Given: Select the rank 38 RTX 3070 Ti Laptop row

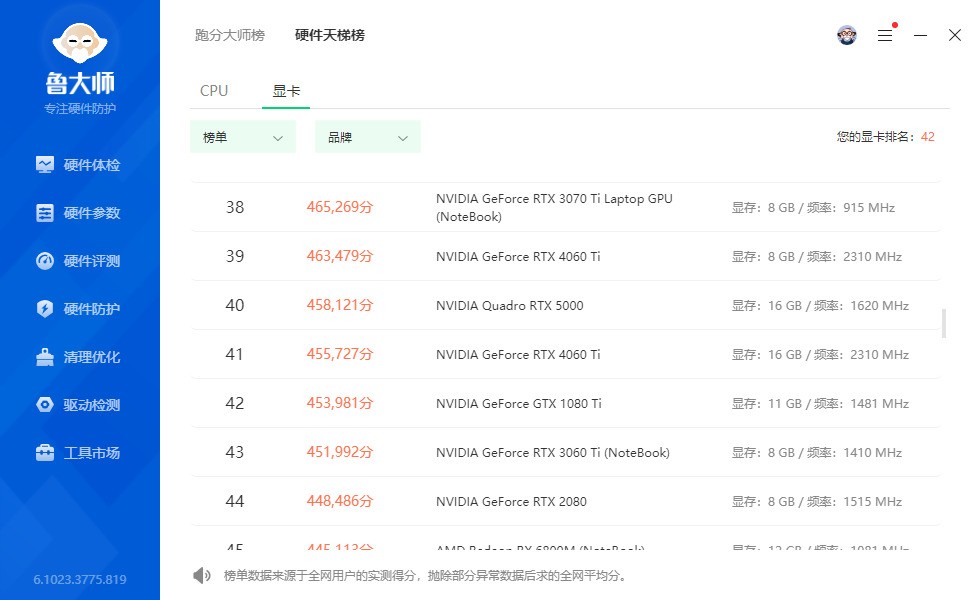Looking at the screenshot, I should click(x=566, y=208).
